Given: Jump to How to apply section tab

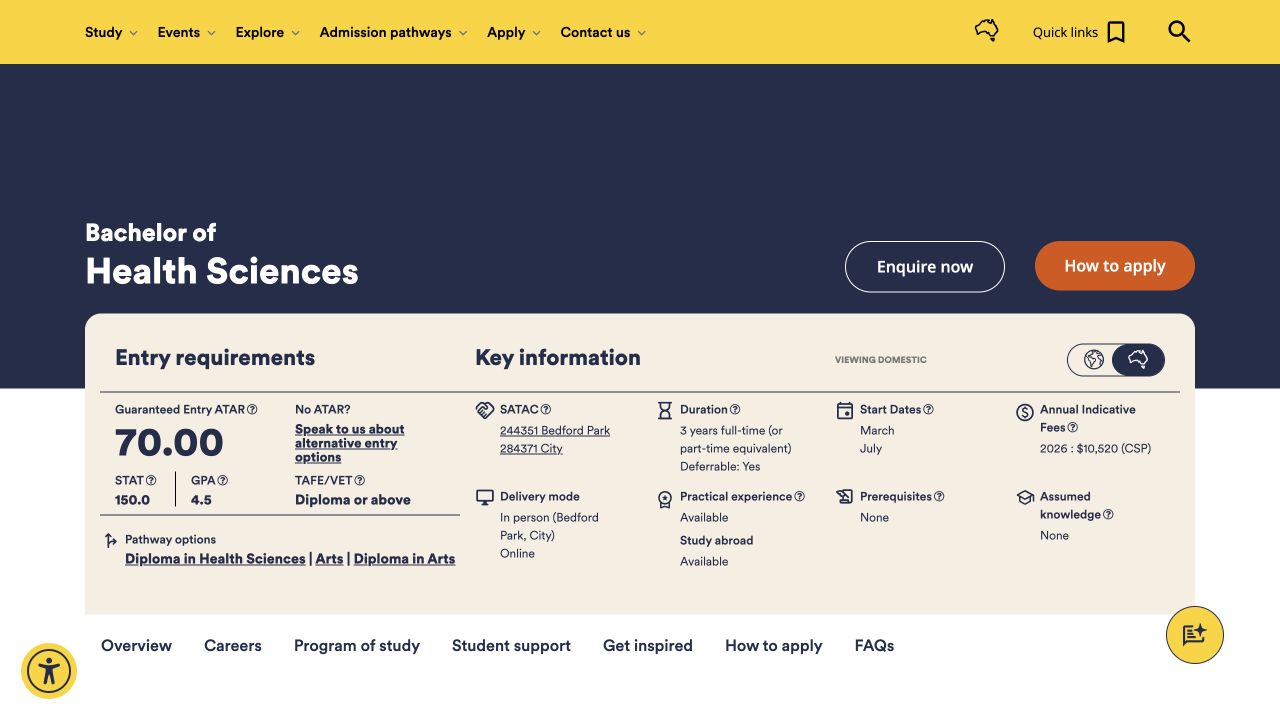Looking at the screenshot, I should pos(773,646).
